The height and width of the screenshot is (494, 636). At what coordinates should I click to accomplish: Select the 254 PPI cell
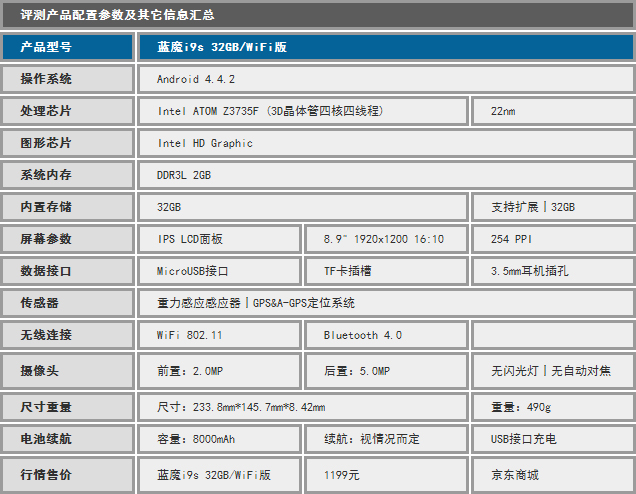click(553, 239)
